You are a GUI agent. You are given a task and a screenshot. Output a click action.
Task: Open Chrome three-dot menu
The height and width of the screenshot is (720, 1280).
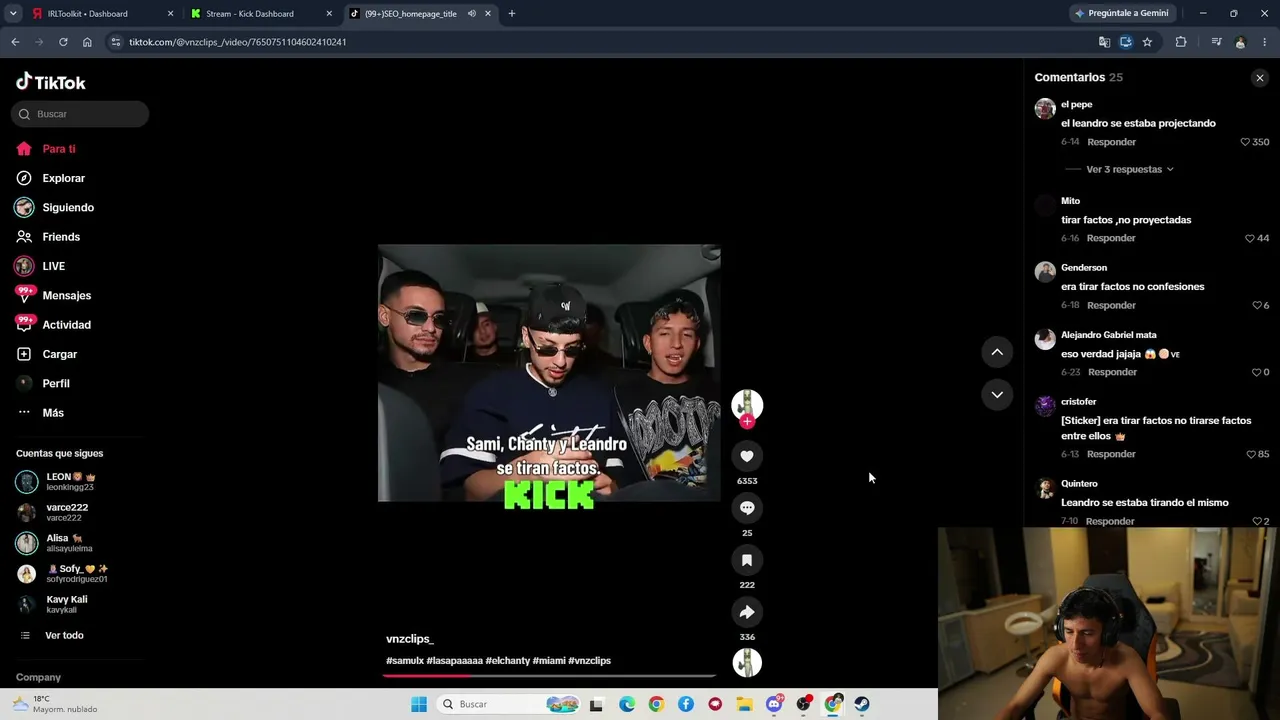(x=1265, y=42)
